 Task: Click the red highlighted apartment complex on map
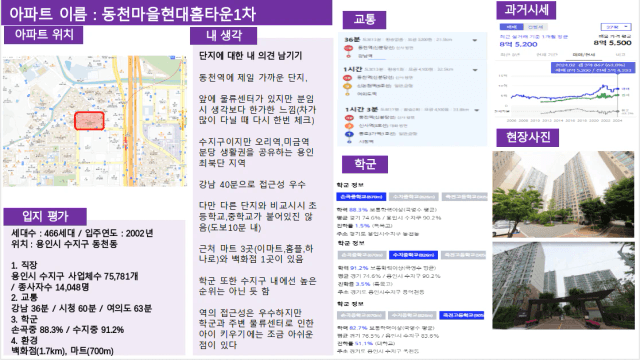point(89,121)
